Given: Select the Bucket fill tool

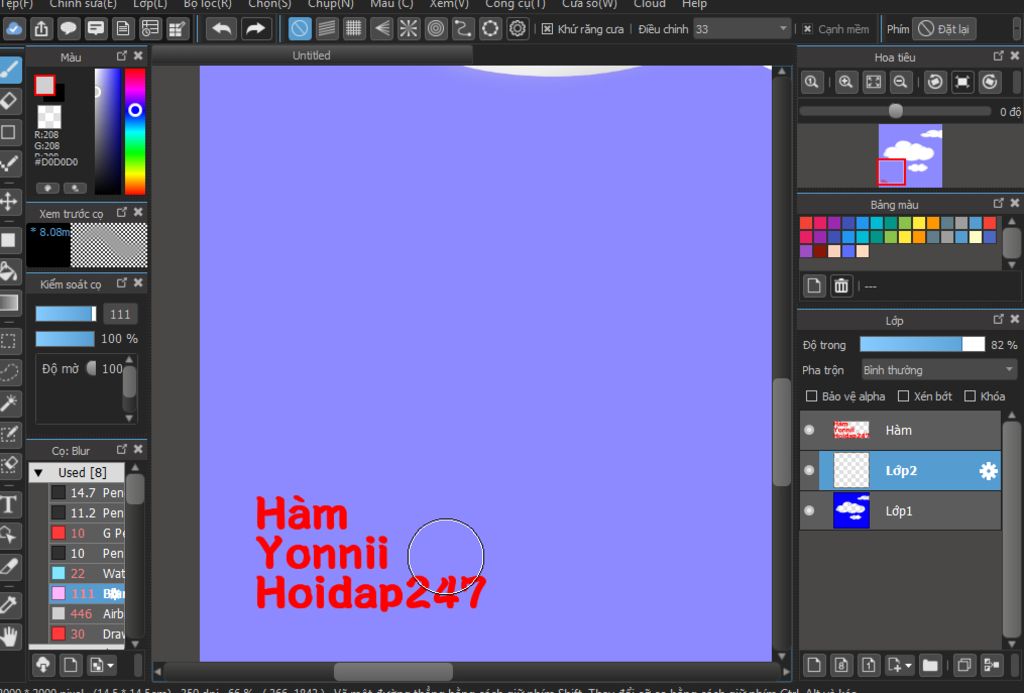Looking at the screenshot, I should pyautogui.click(x=9, y=272).
